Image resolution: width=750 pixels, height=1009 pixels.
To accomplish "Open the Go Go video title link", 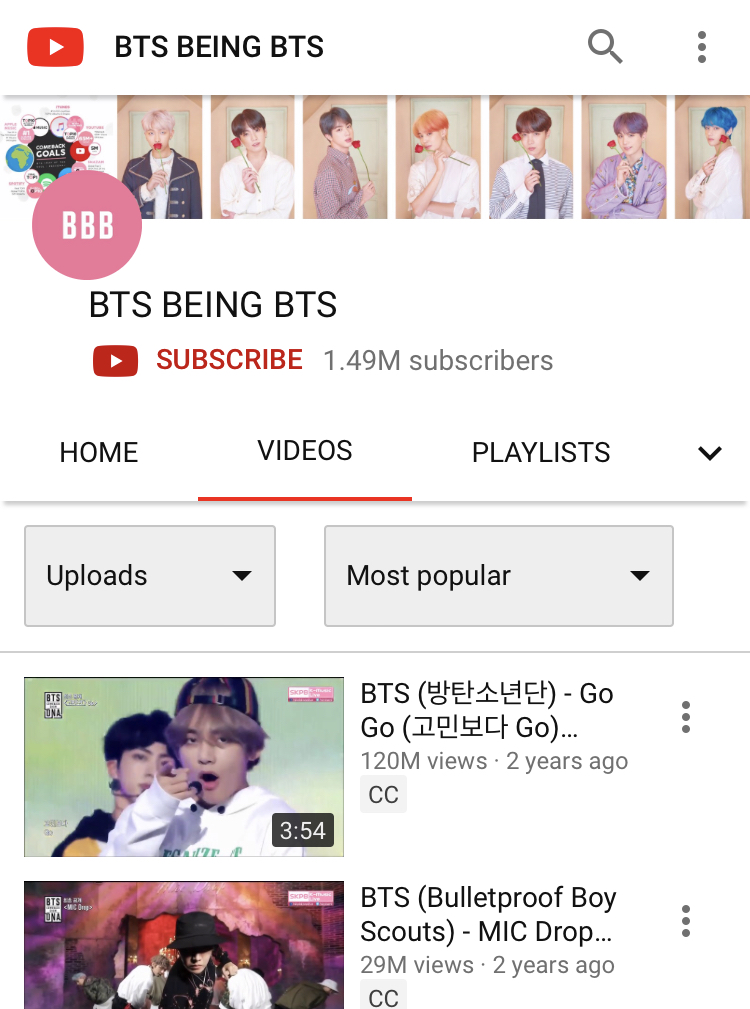I will 487,710.
